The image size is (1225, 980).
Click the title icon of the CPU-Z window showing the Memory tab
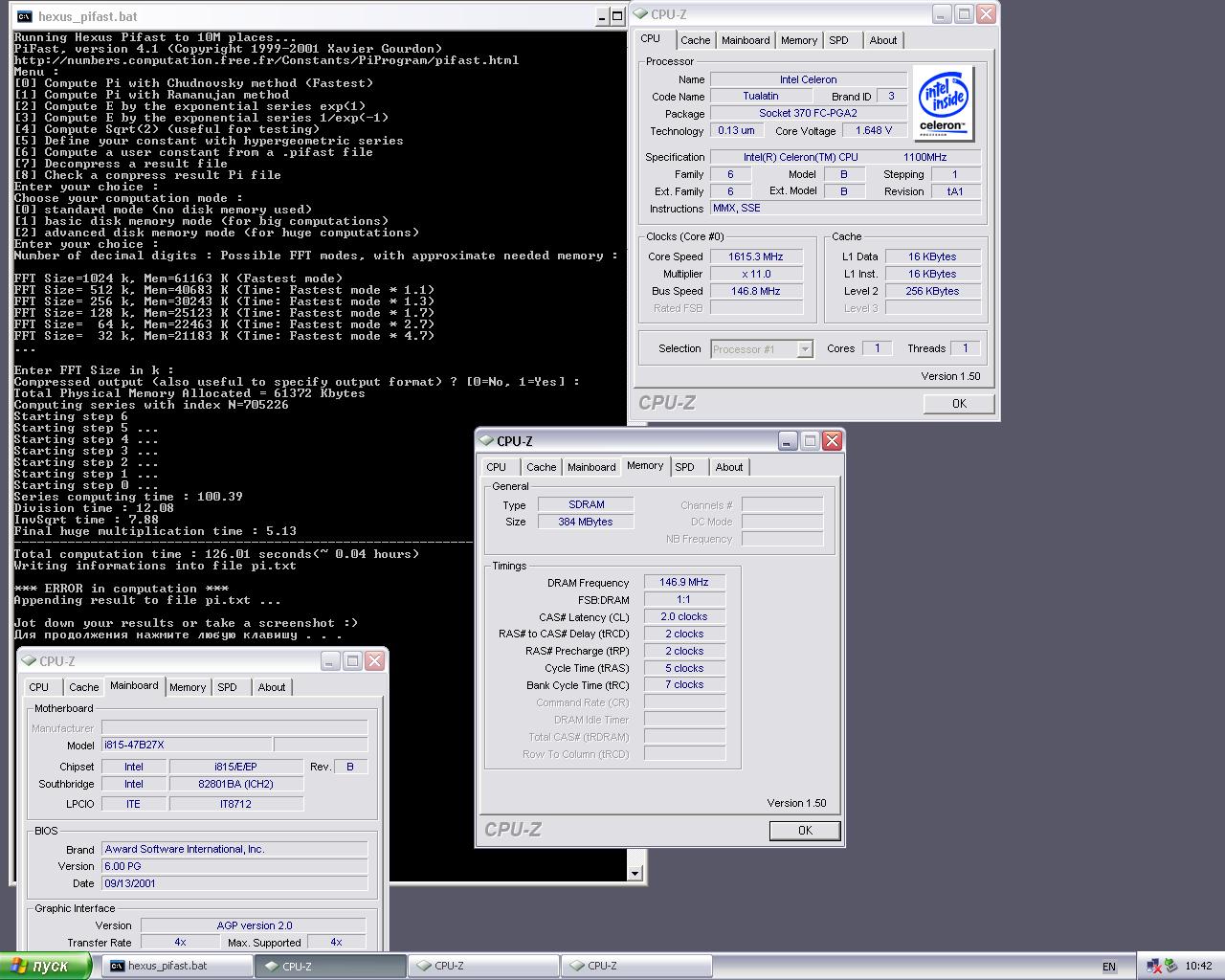tap(486, 441)
